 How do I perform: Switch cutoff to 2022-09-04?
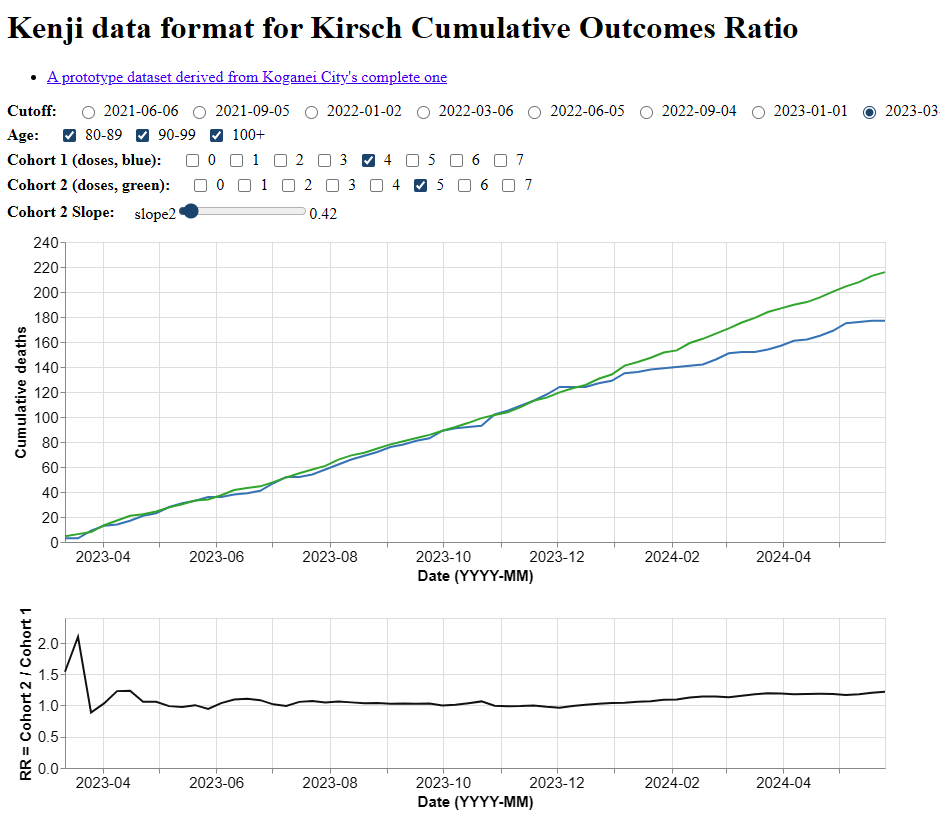(x=647, y=112)
